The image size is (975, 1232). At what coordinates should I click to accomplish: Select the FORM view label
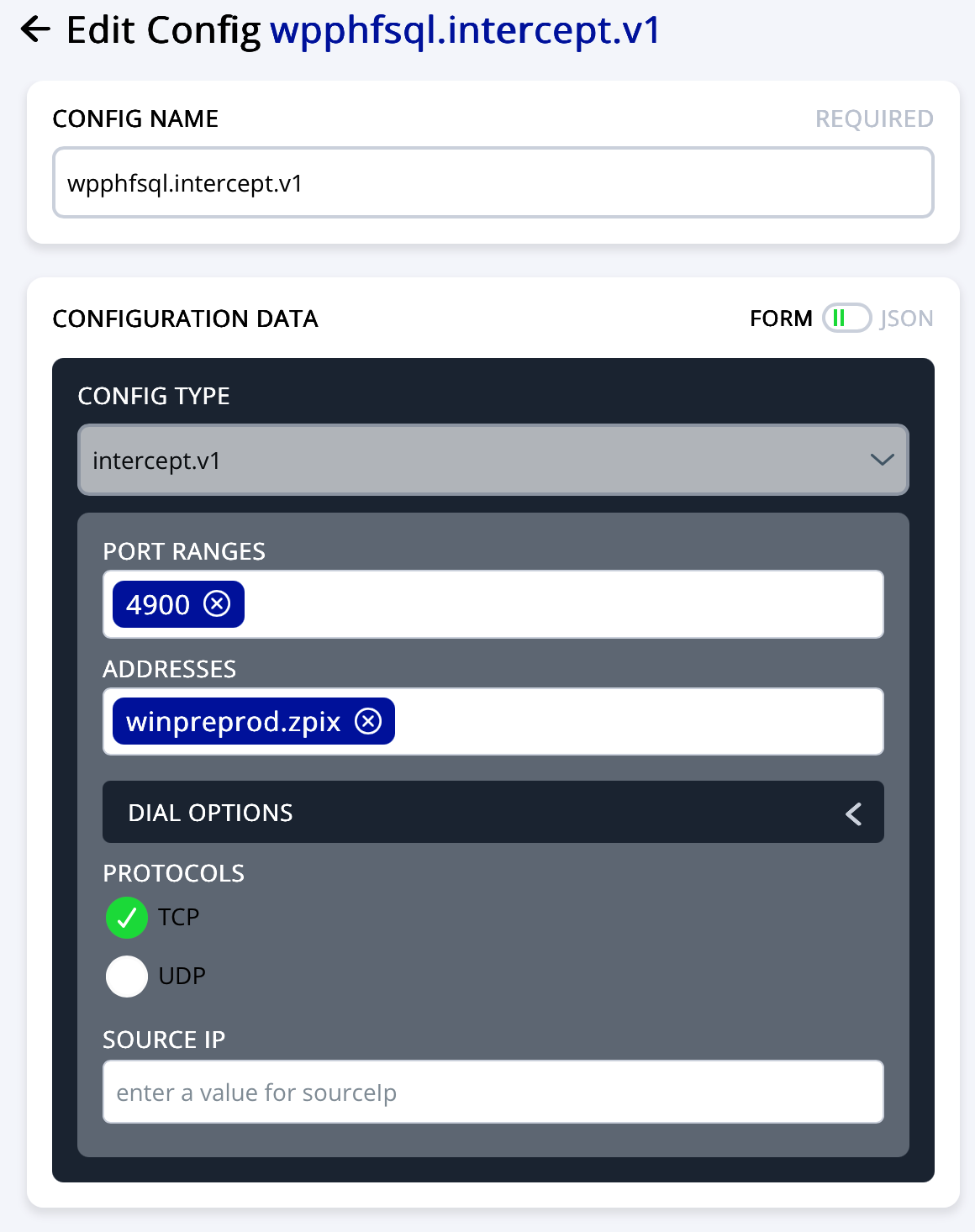click(781, 319)
